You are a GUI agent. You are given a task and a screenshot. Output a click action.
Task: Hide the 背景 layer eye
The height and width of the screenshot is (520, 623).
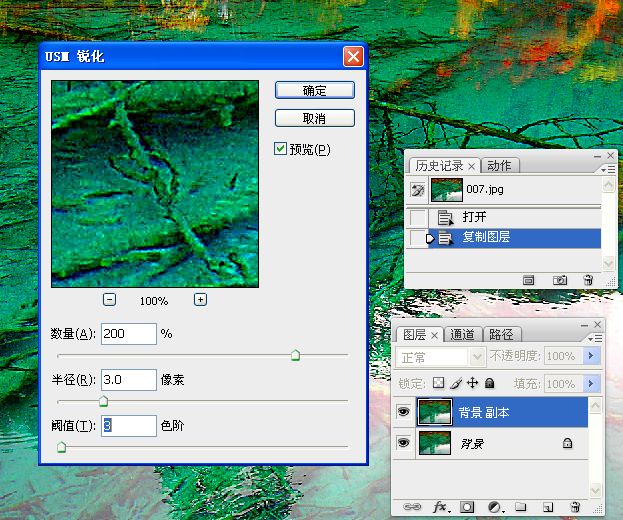point(404,442)
